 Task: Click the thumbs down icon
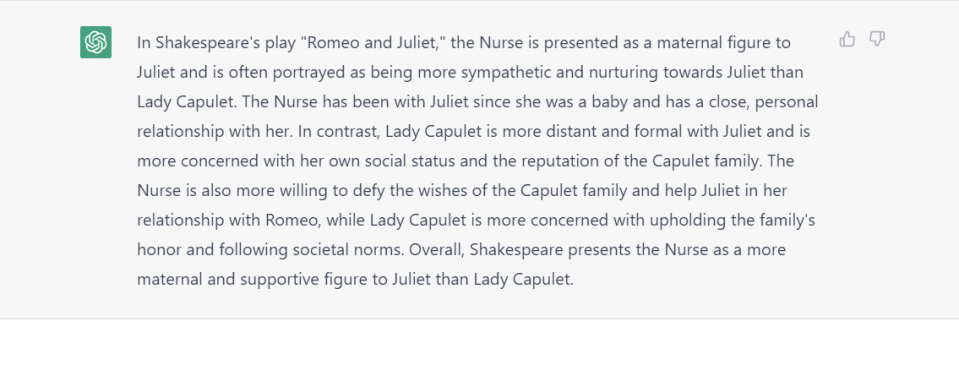tap(877, 40)
